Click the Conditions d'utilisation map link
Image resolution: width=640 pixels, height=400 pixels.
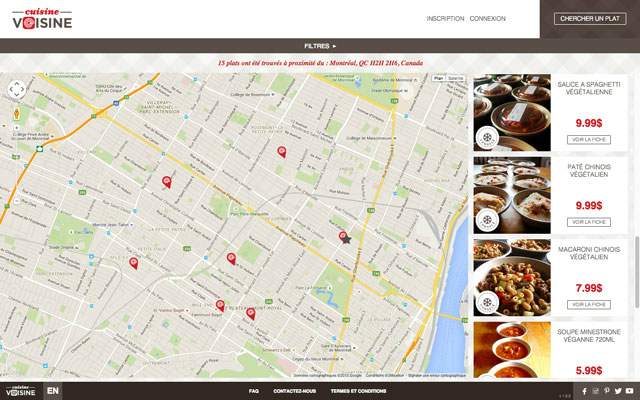click(x=384, y=376)
